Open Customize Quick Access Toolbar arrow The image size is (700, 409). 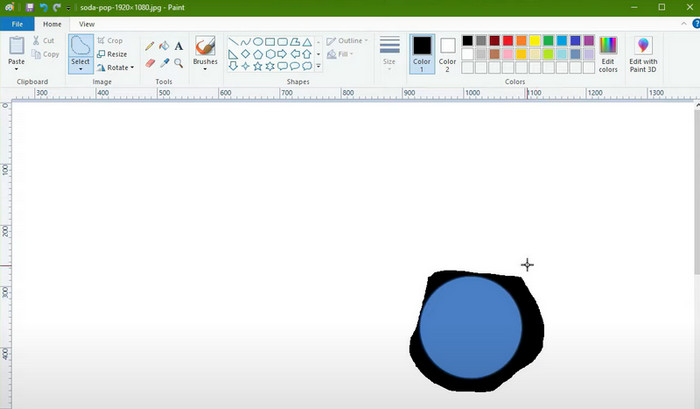(68, 8)
